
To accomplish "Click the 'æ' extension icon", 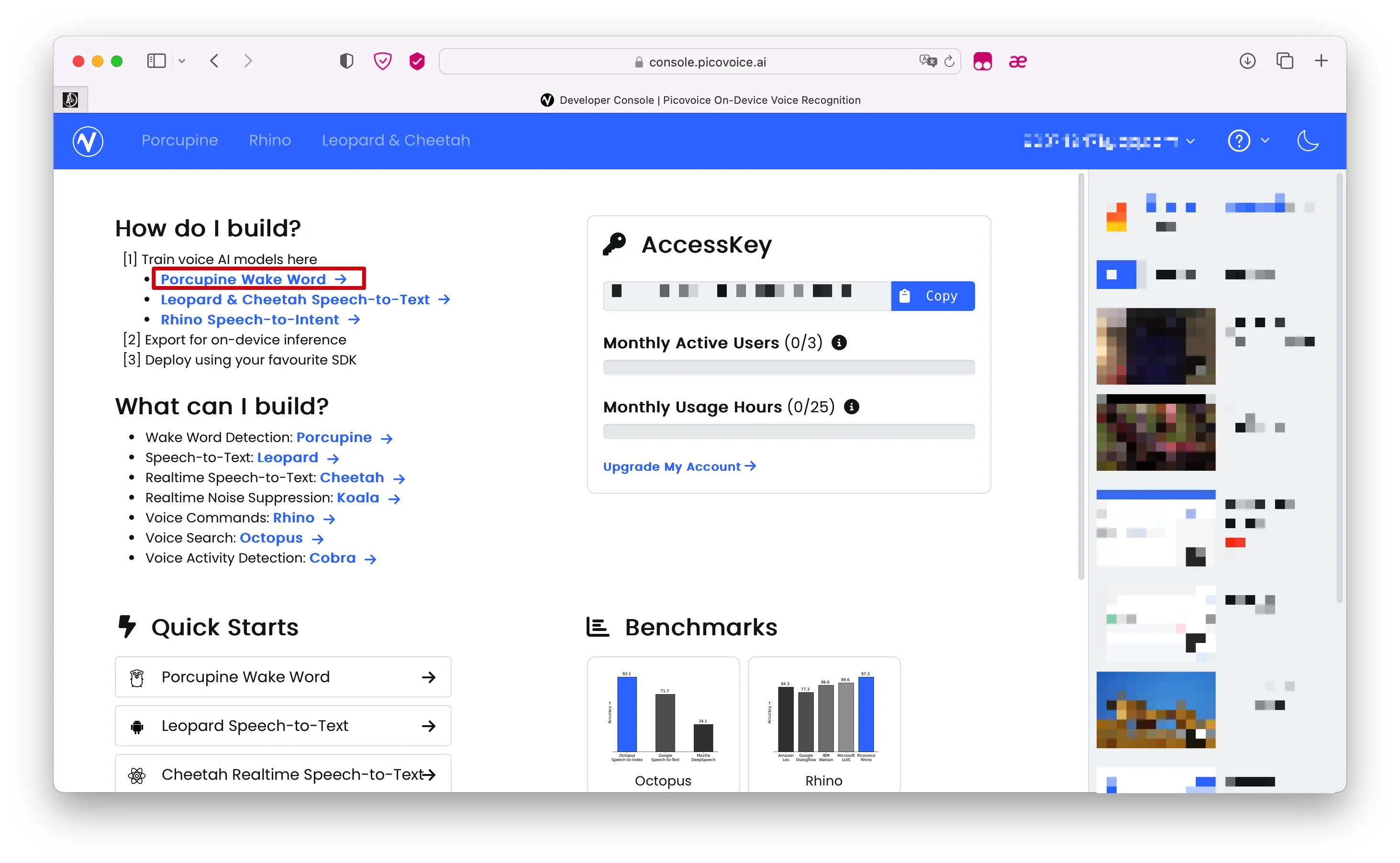I will pyautogui.click(x=1018, y=61).
